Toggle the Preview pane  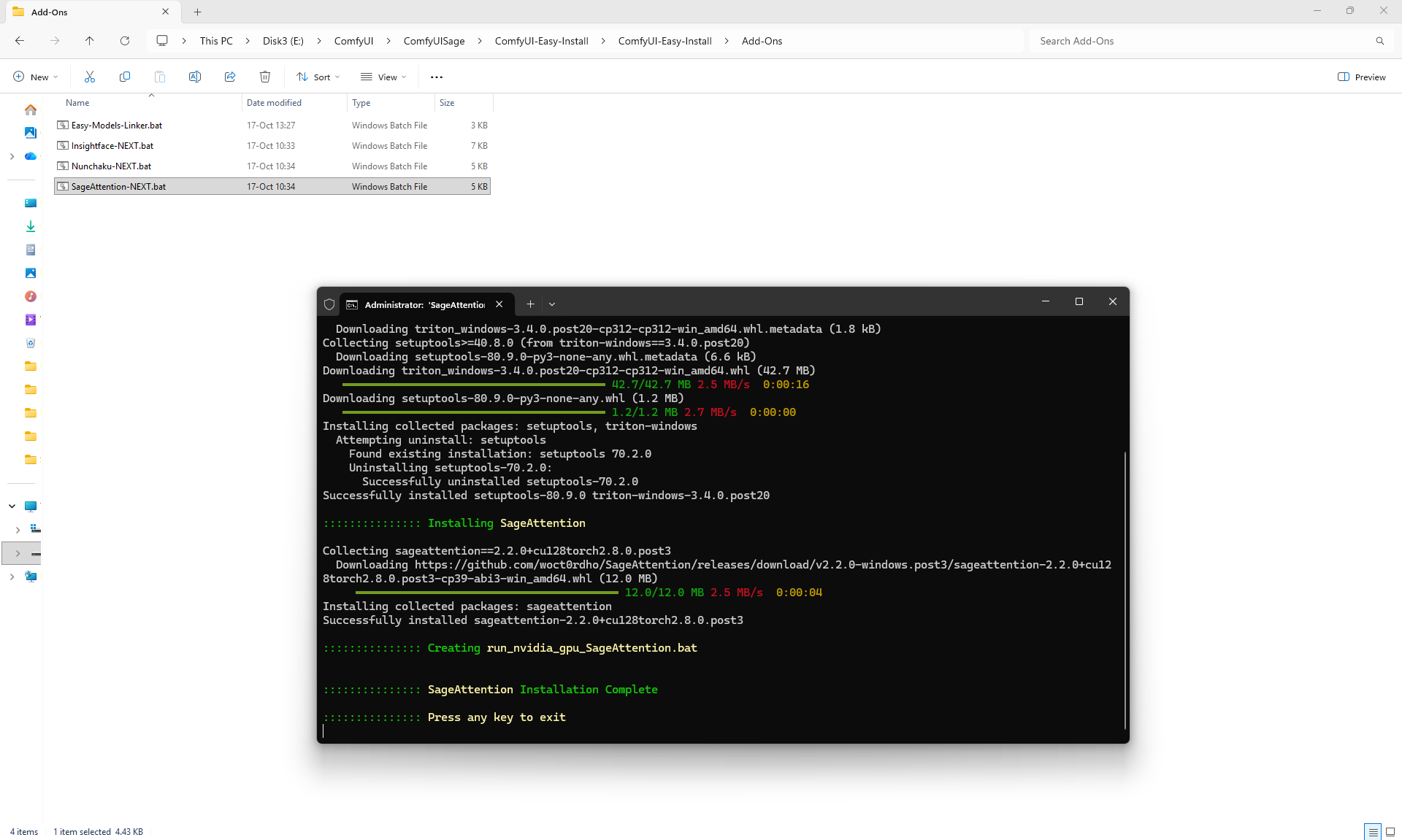[1362, 77]
